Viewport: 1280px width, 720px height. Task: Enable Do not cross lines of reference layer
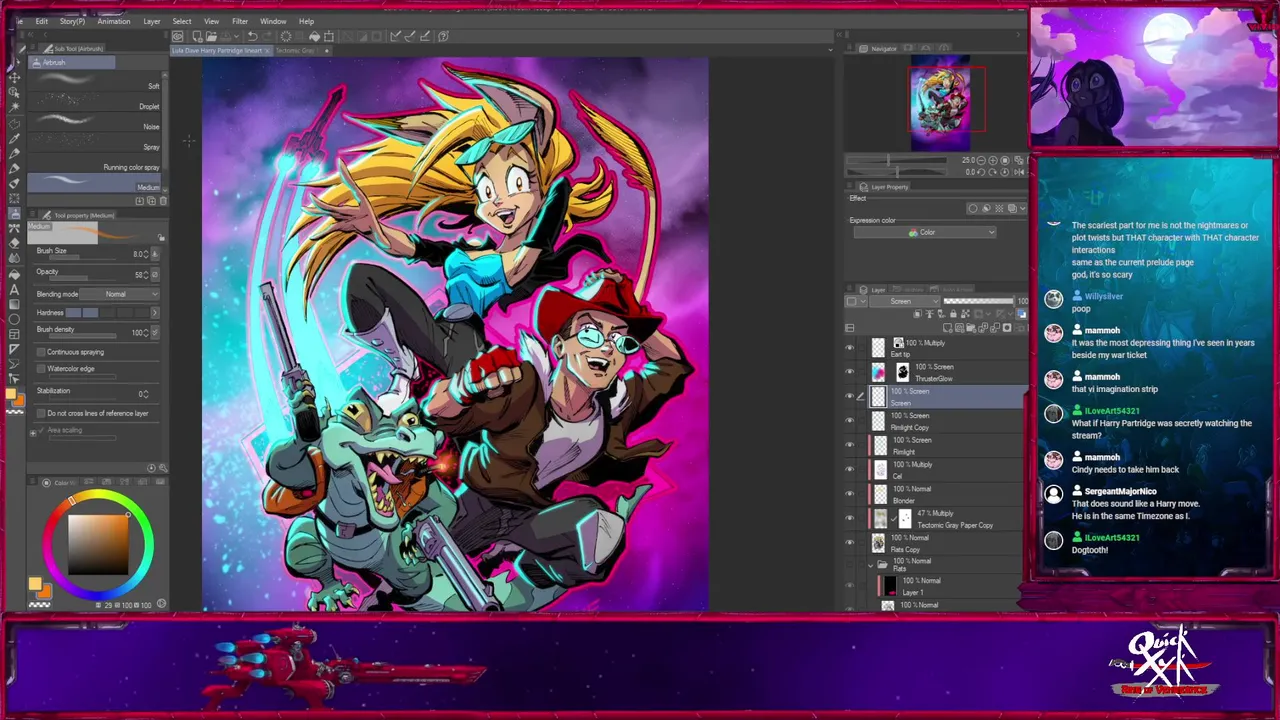(x=41, y=413)
